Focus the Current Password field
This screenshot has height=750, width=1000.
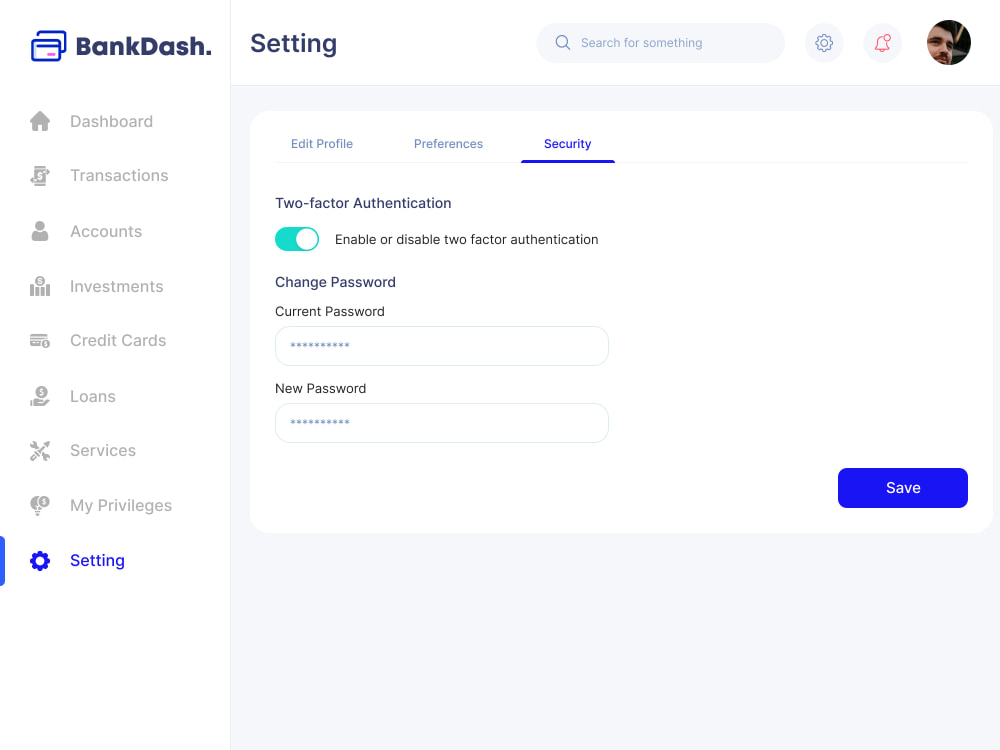click(441, 346)
